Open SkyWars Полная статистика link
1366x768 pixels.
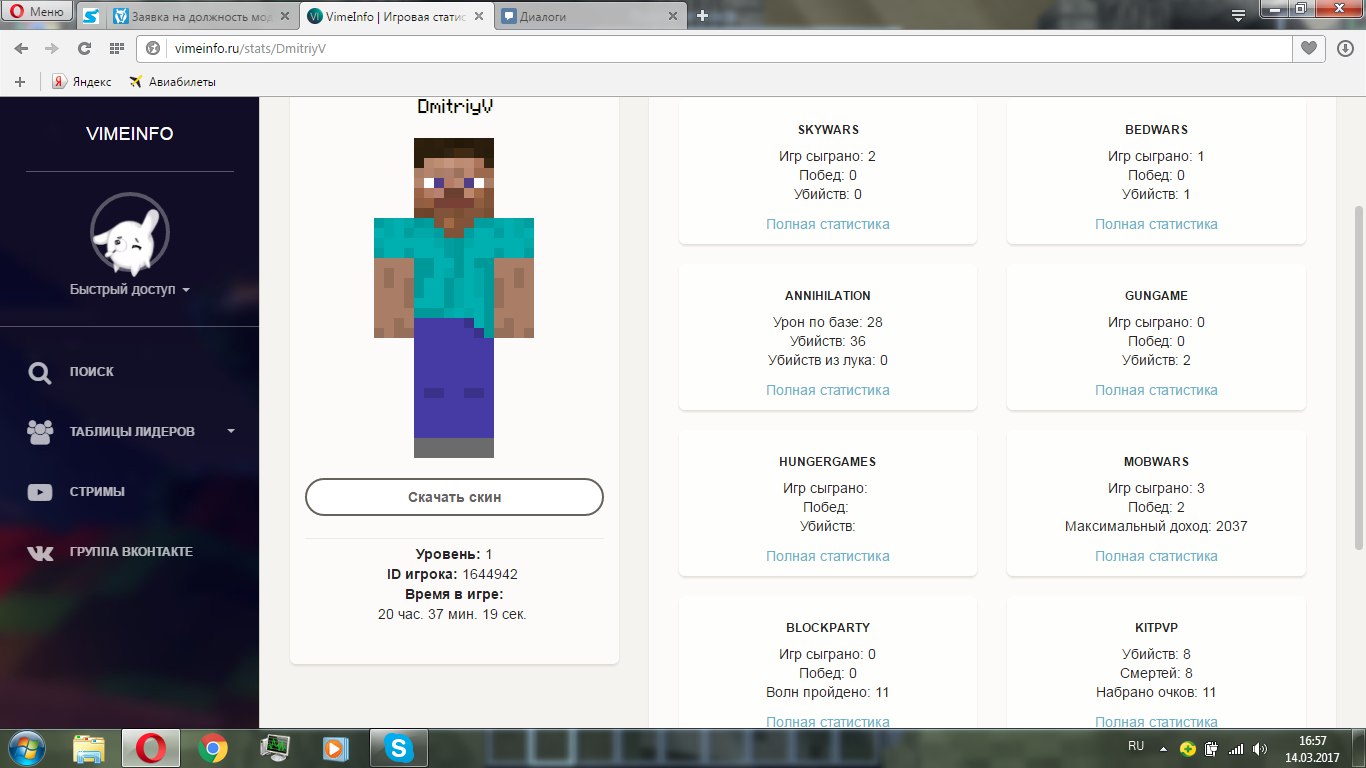click(x=828, y=224)
